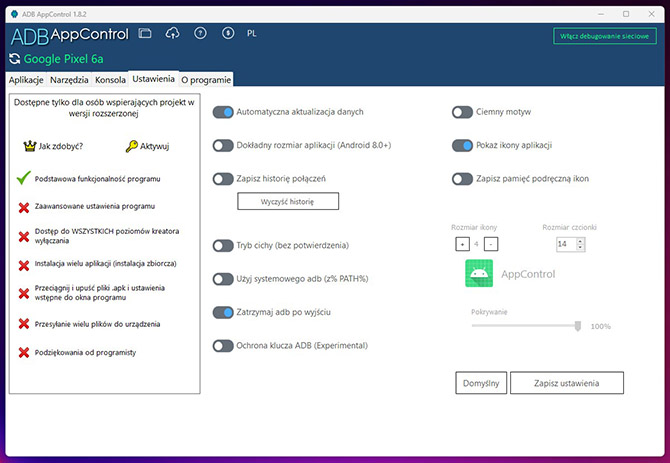Click the cloud upload icon in header

(x=173, y=33)
